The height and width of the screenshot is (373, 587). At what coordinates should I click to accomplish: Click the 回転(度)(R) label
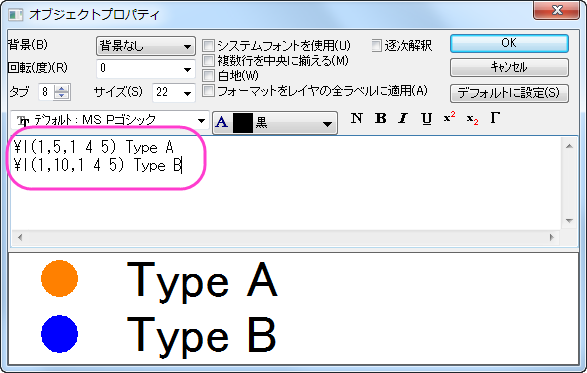point(38,68)
